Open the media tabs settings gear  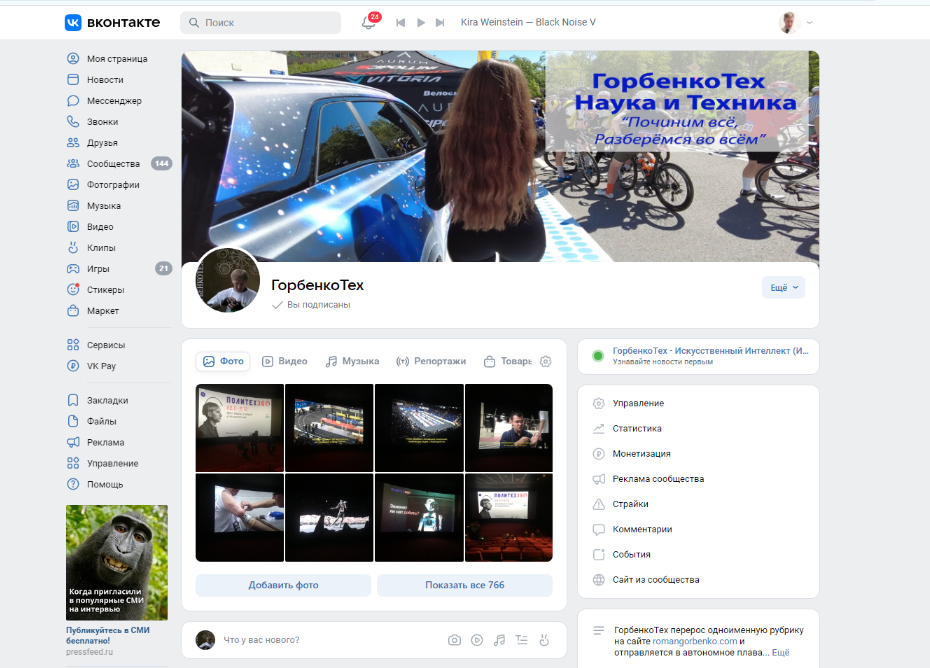point(545,362)
